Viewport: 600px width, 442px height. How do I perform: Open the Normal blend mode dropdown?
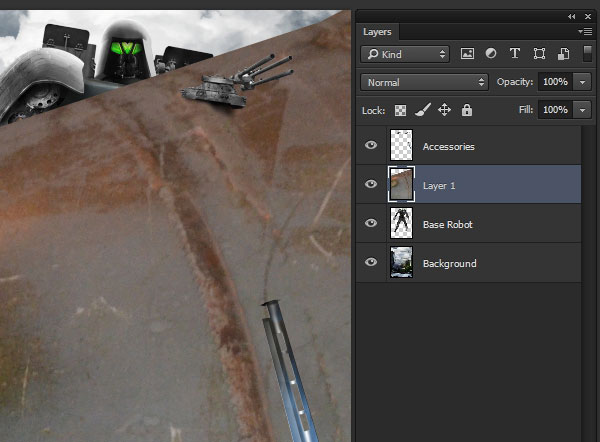click(424, 82)
